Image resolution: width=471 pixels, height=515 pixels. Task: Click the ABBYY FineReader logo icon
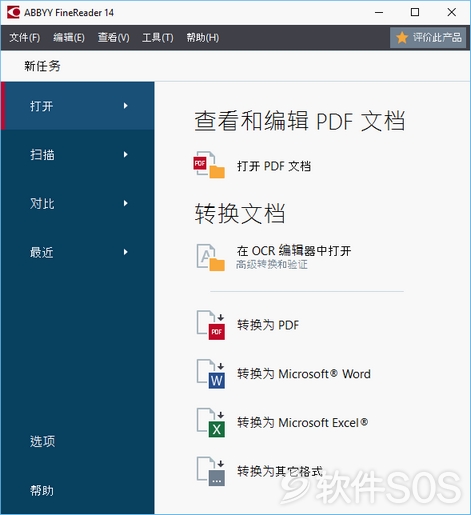tap(13, 12)
